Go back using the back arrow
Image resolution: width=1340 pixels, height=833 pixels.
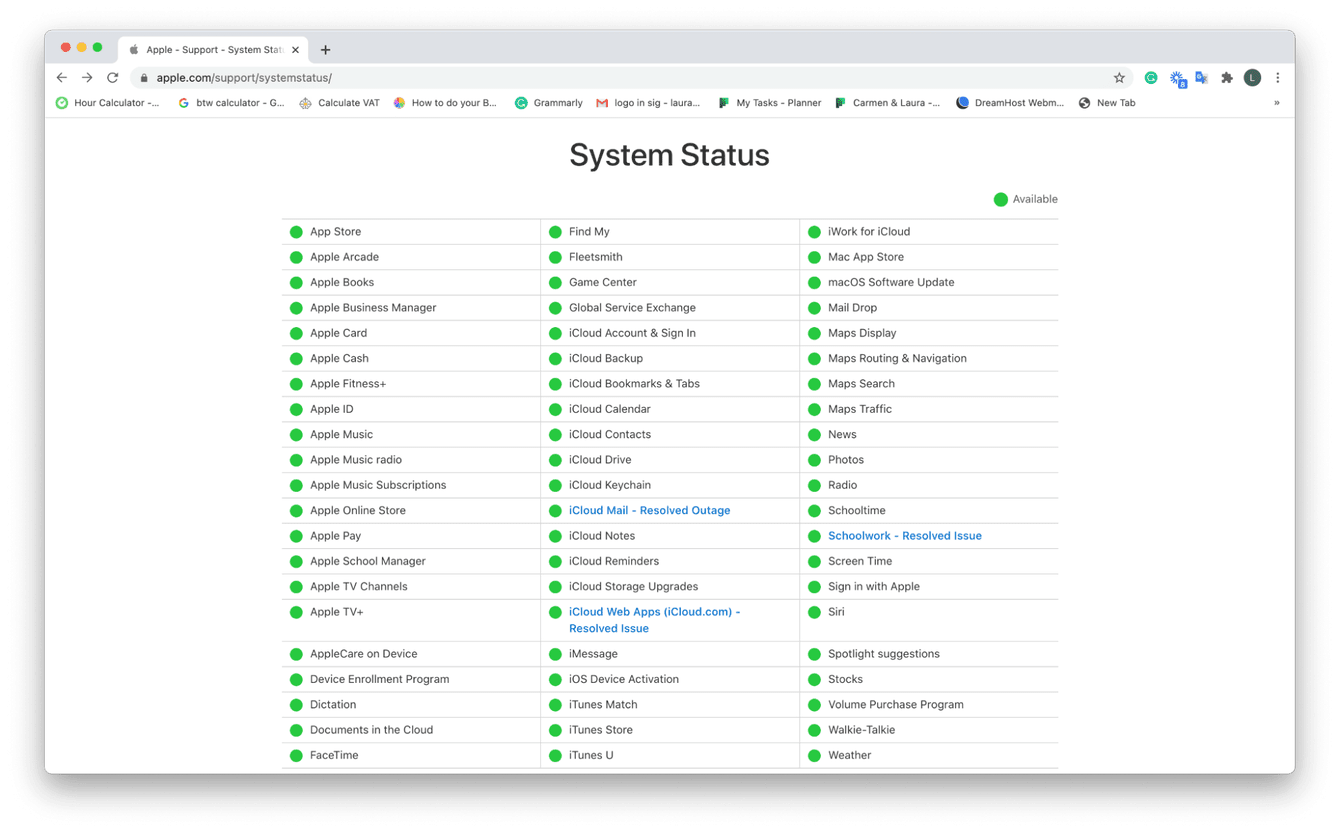tap(62, 77)
